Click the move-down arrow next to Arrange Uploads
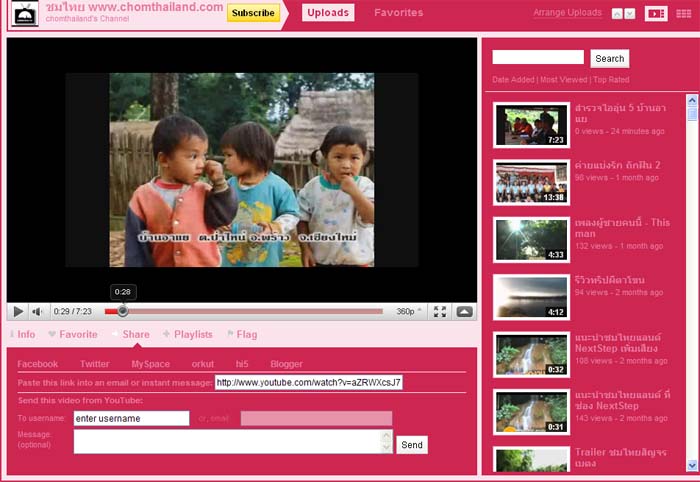This screenshot has height=482, width=700. [629, 14]
